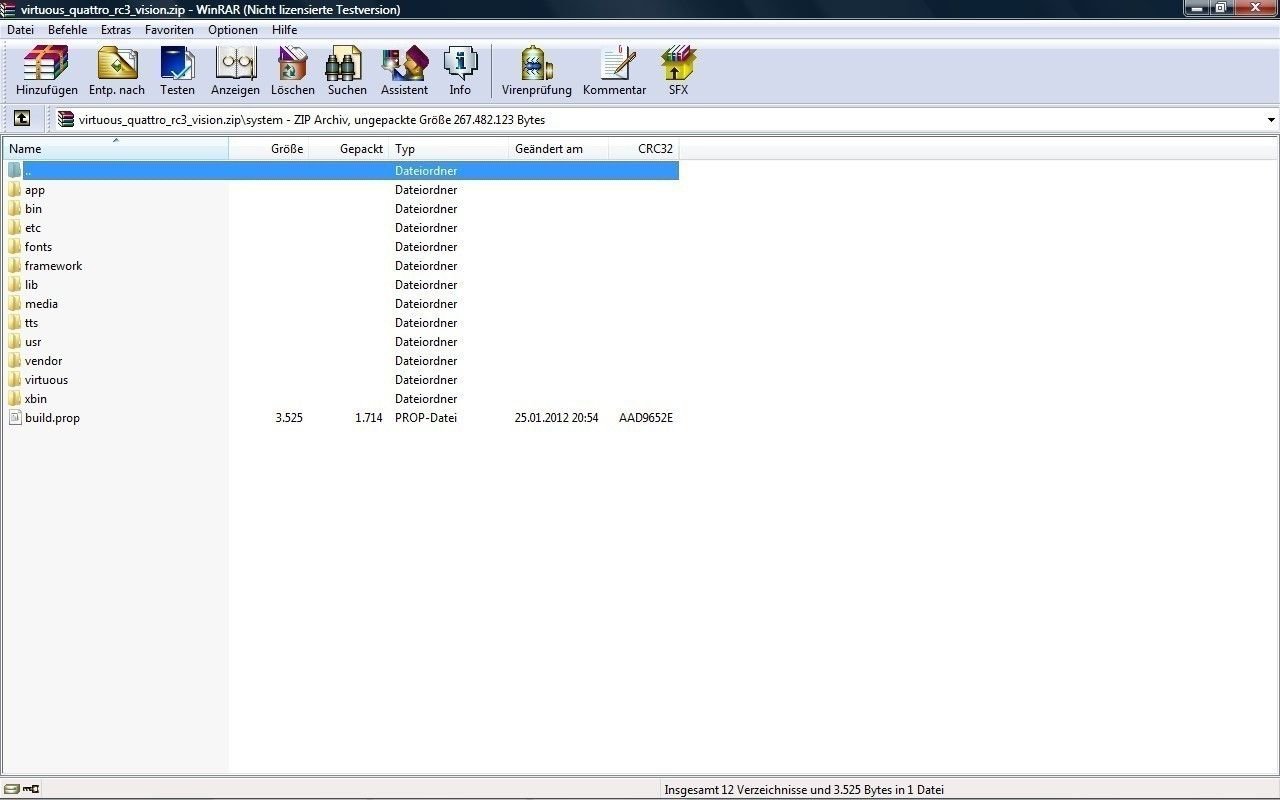The width and height of the screenshot is (1280, 800).
Task: Sort by the Name column header
Action: point(115,149)
